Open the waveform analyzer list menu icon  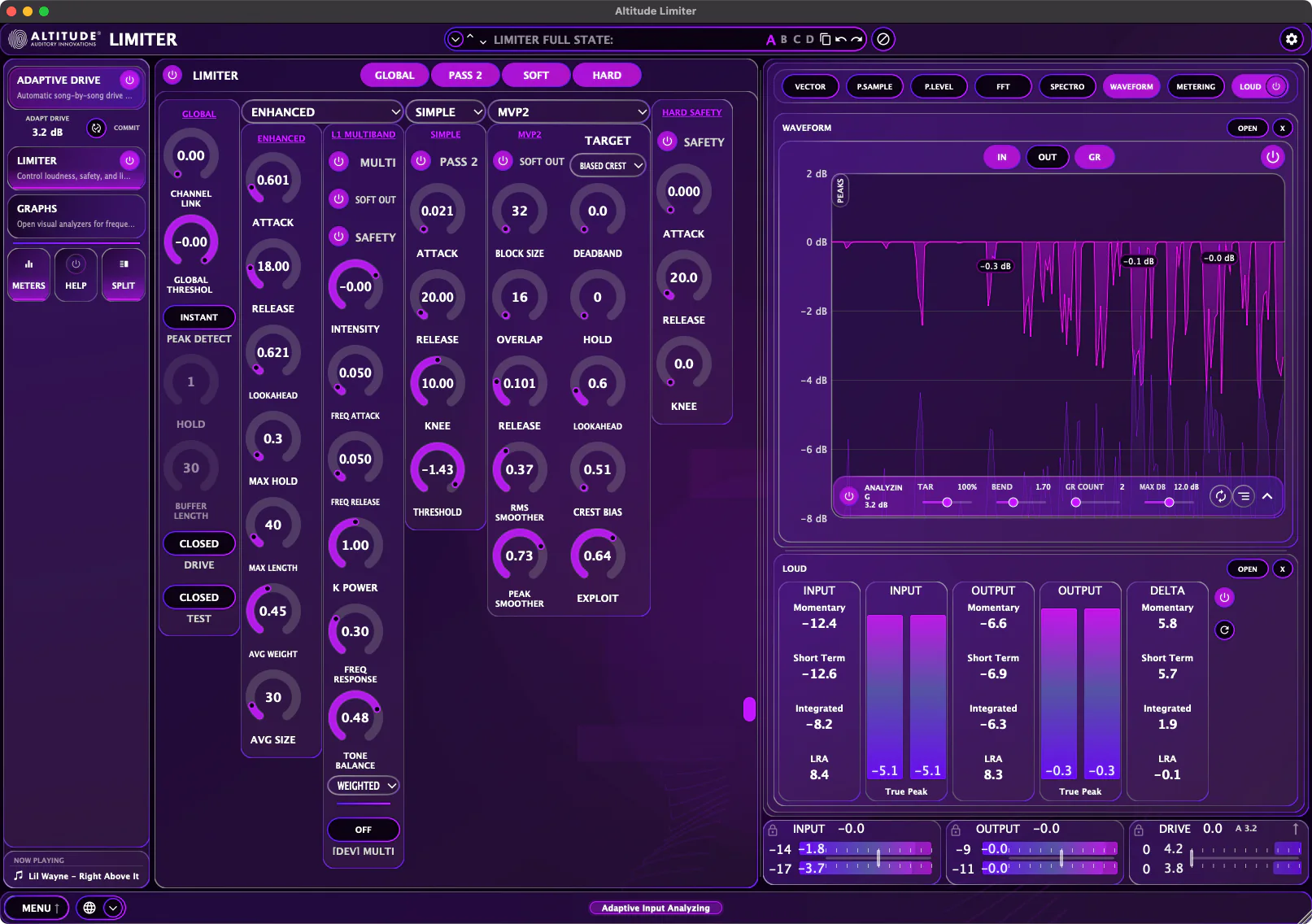(x=1244, y=496)
